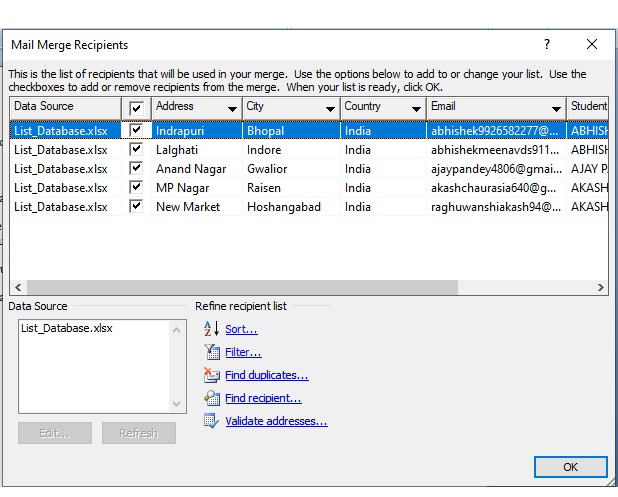Click List_Database.xlsx in the Indore row
The image size is (618, 497).
65,150
